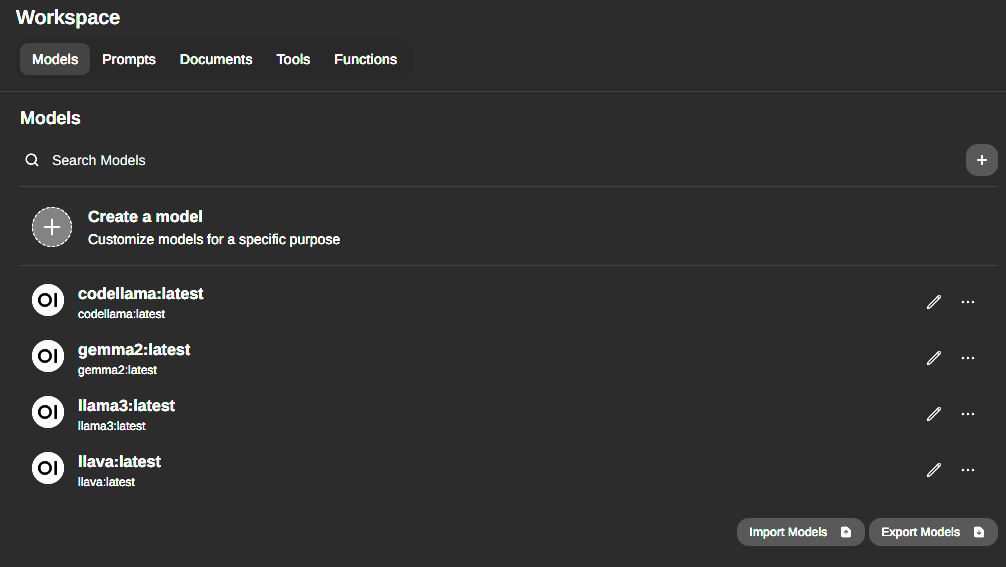Open more options for llama3:latest

coord(968,414)
